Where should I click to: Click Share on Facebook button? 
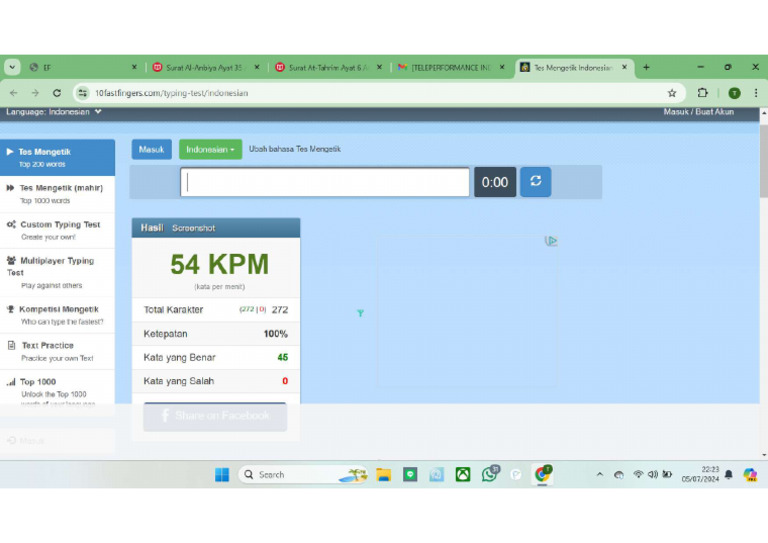[x=215, y=416]
